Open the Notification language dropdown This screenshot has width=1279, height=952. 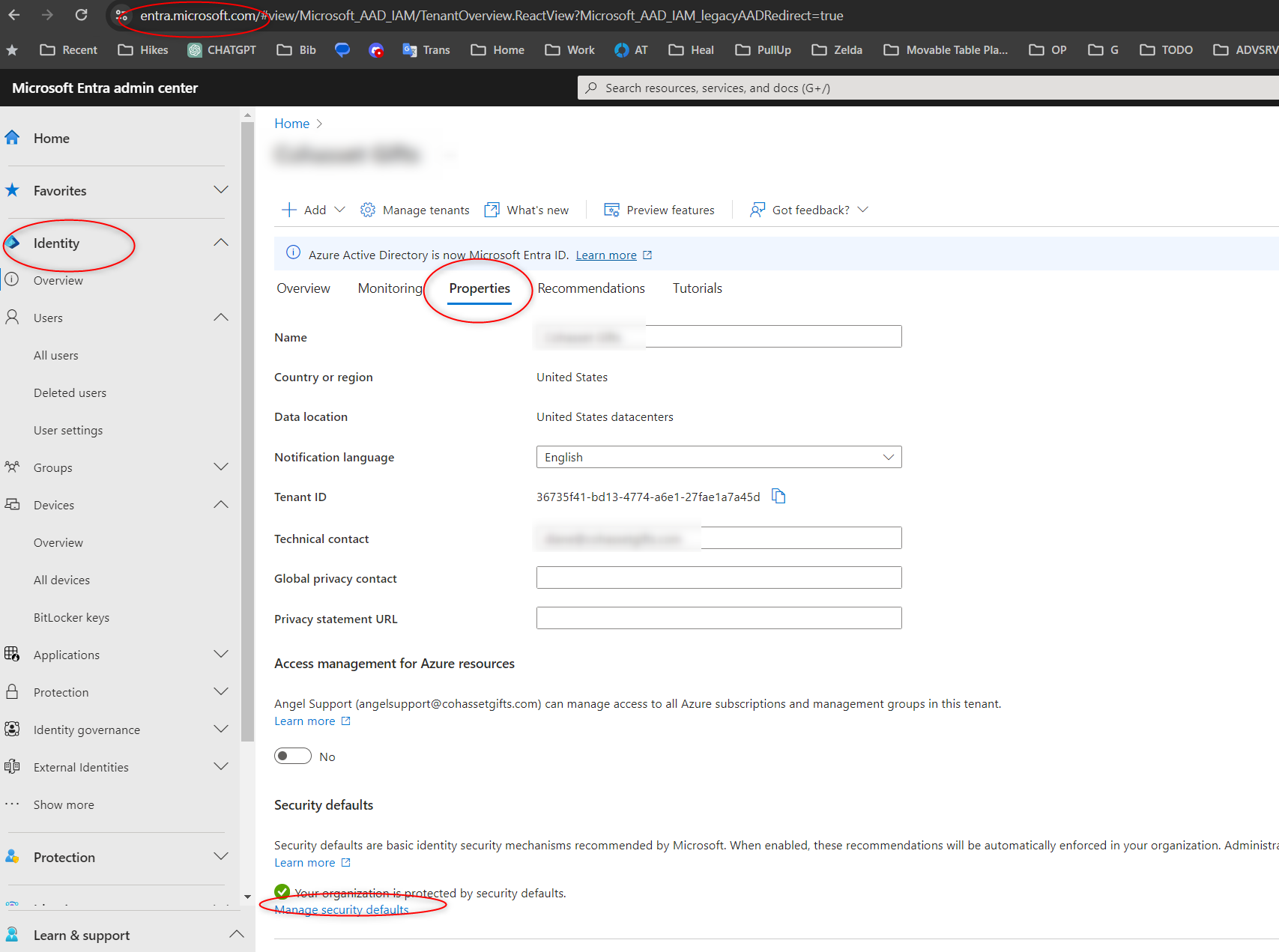click(x=719, y=457)
